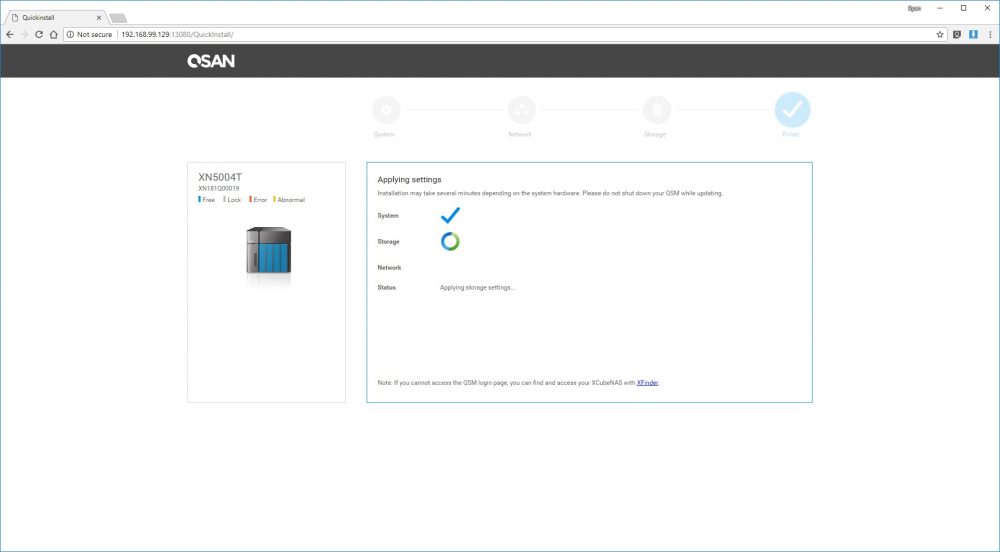Image resolution: width=1000 pixels, height=552 pixels.
Task: Click the Status row label
Action: click(x=386, y=288)
